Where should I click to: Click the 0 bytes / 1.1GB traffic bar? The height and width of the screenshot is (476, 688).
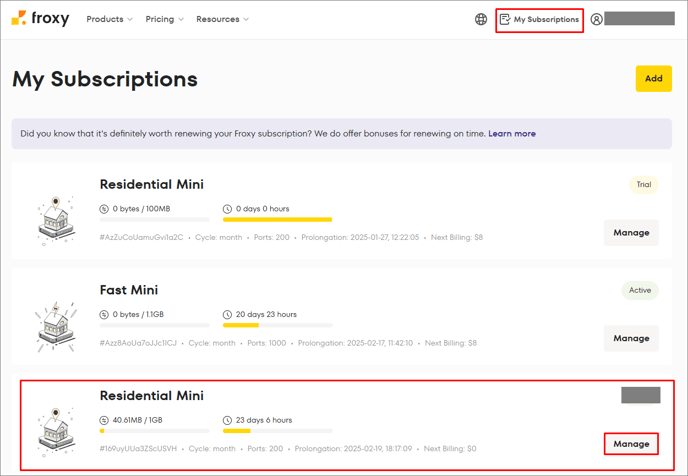154,325
